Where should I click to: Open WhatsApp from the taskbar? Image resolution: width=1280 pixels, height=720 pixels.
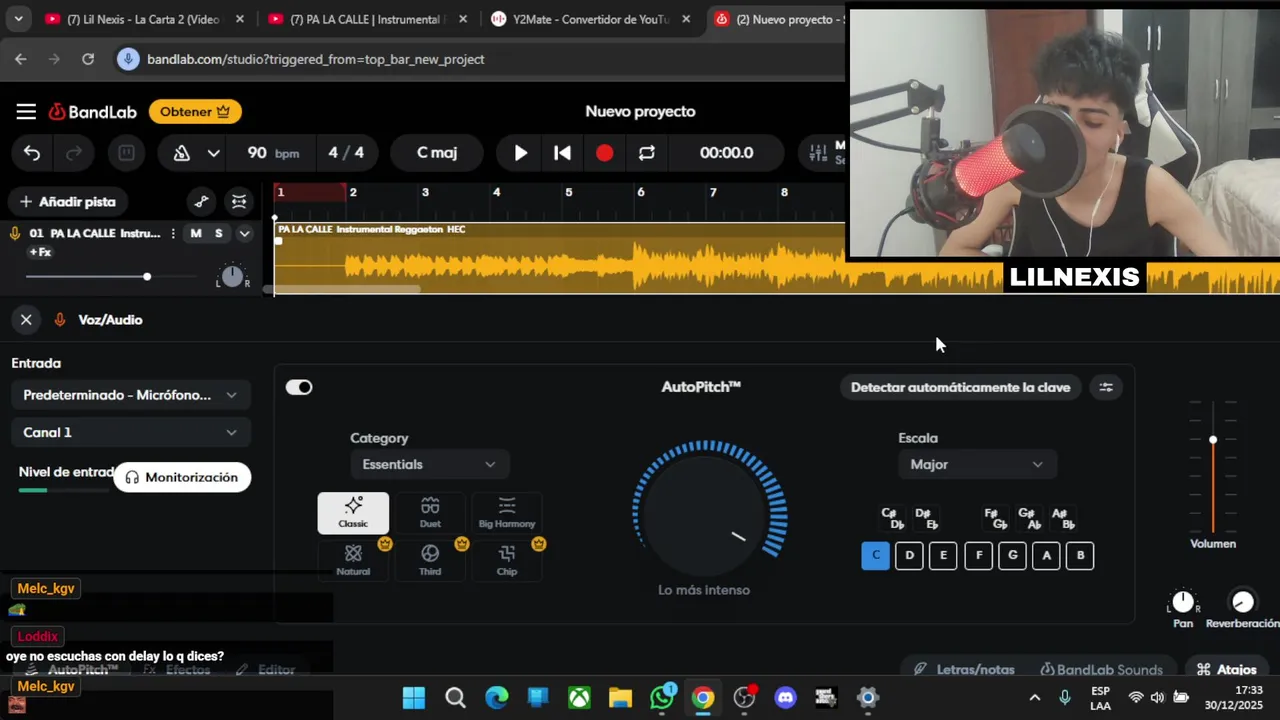tap(662, 698)
